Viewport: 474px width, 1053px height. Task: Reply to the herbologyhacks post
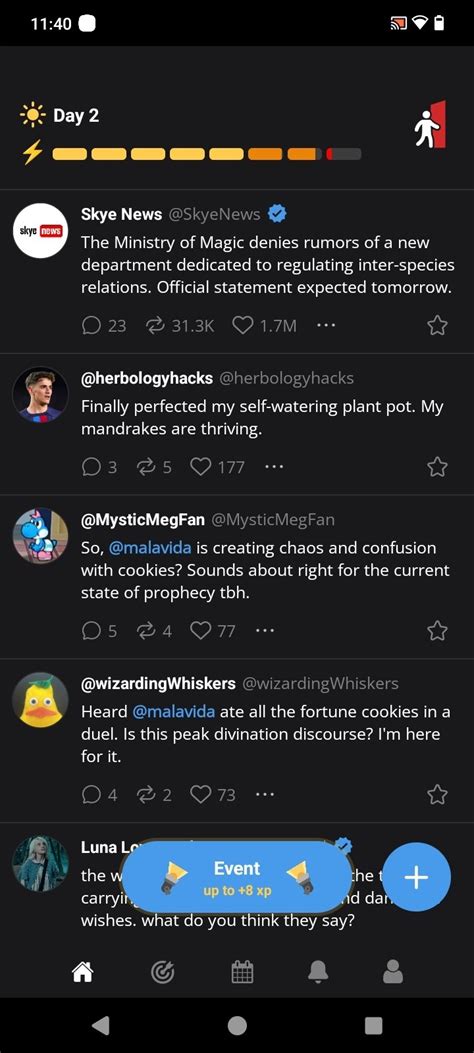click(x=99, y=467)
